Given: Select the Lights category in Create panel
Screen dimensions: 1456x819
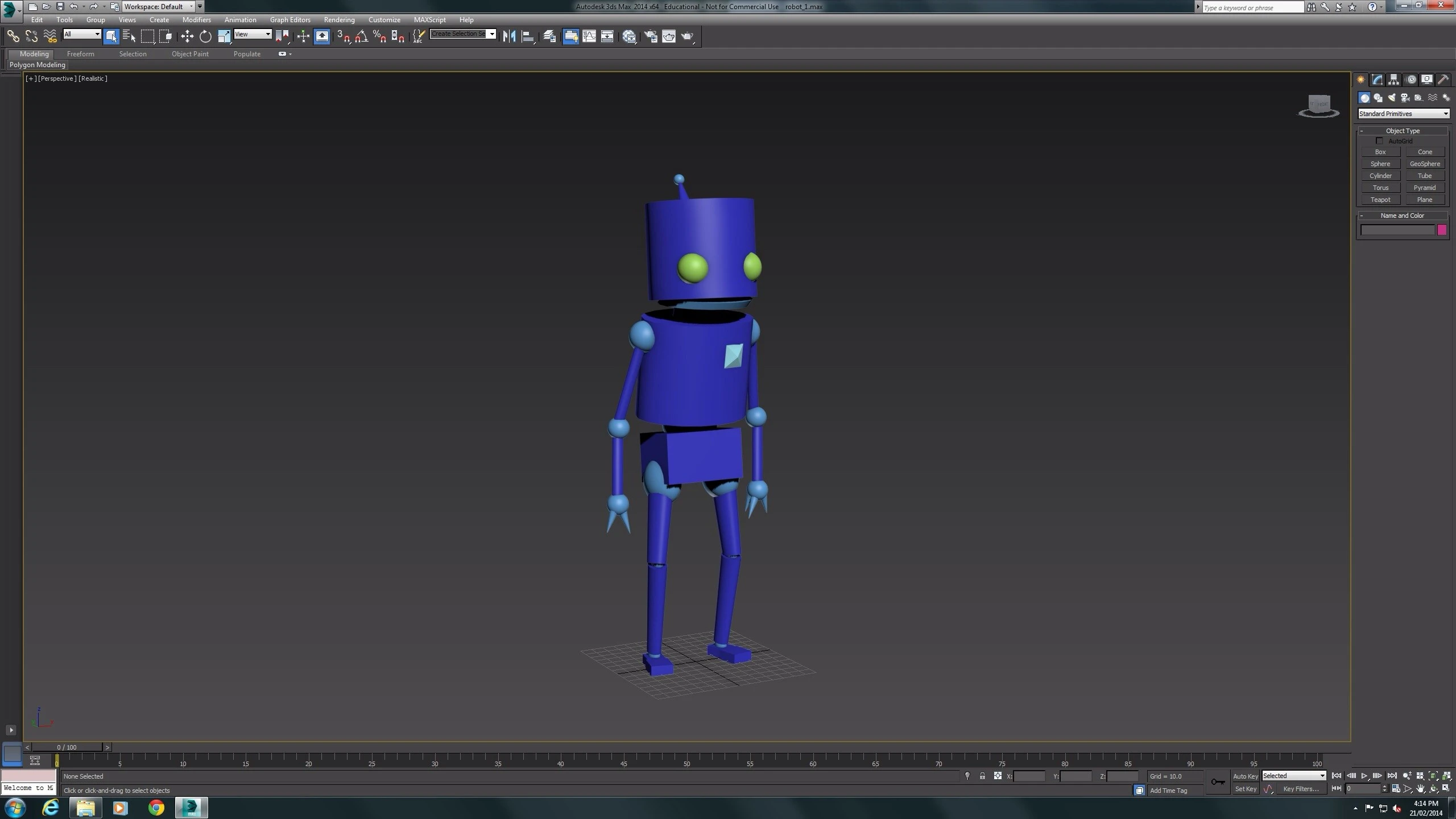Looking at the screenshot, I should click(x=1391, y=98).
